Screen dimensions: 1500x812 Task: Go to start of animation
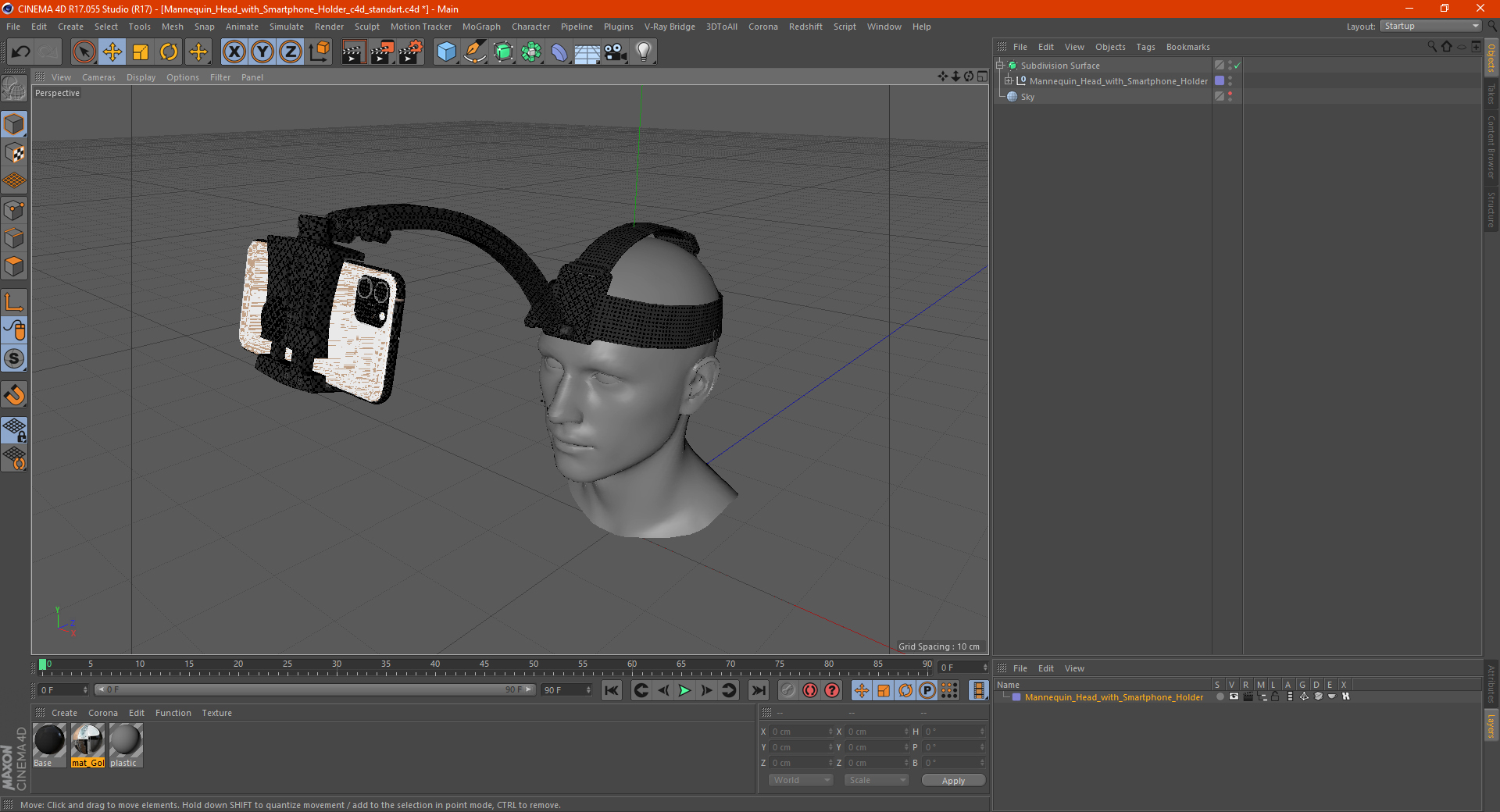(x=612, y=690)
